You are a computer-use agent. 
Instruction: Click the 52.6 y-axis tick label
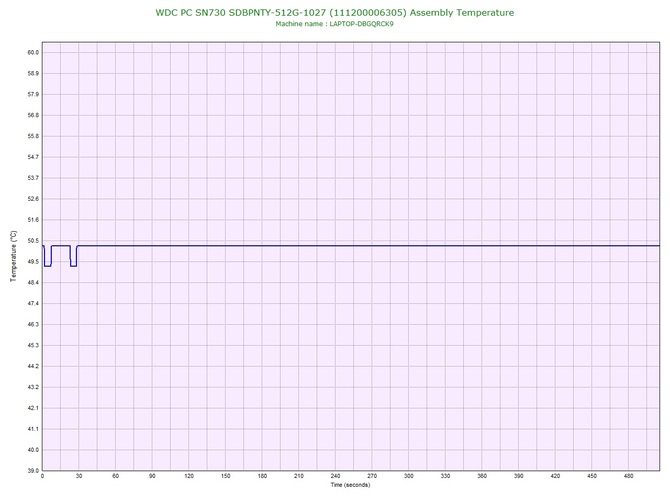point(33,199)
